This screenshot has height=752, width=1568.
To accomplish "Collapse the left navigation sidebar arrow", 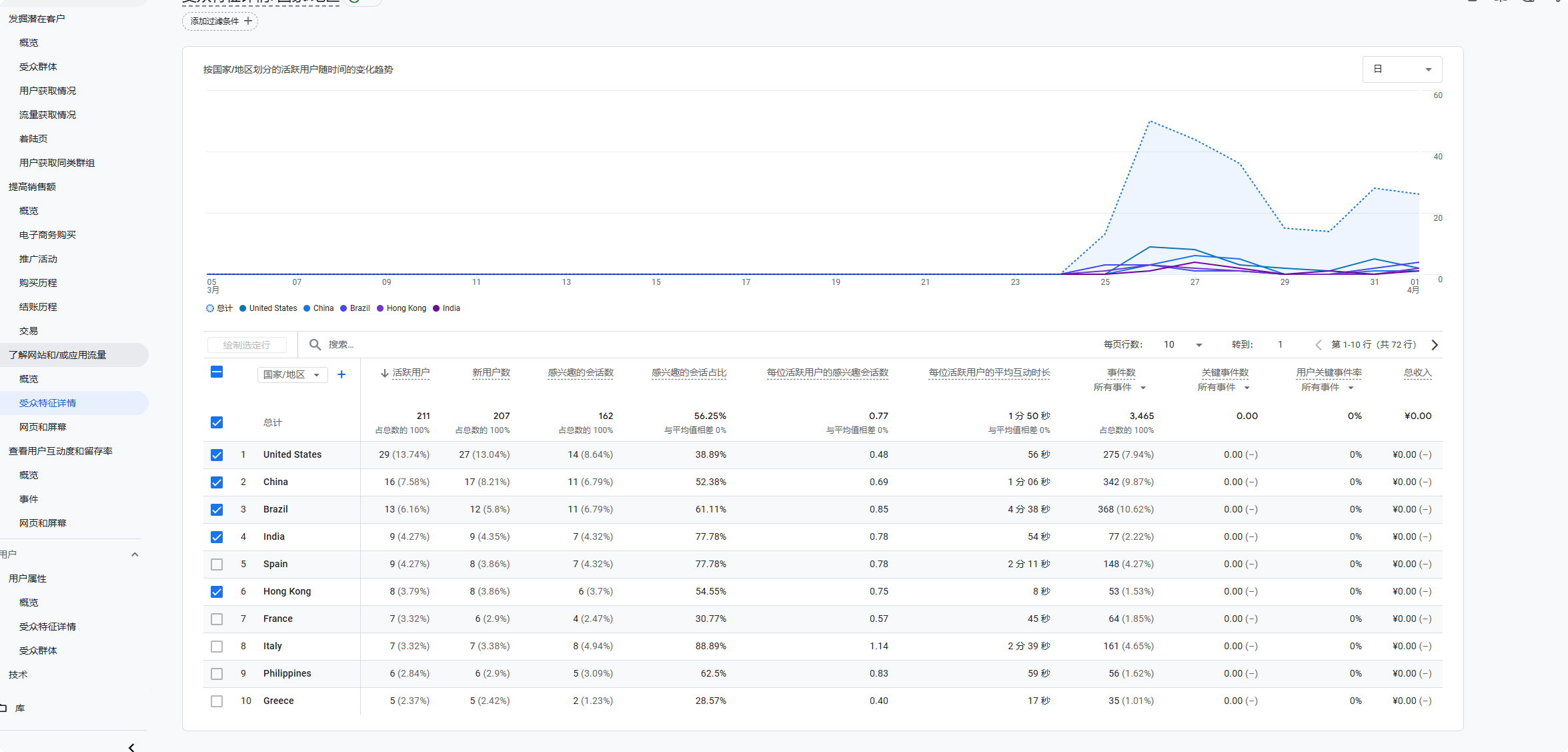I will tap(131, 747).
